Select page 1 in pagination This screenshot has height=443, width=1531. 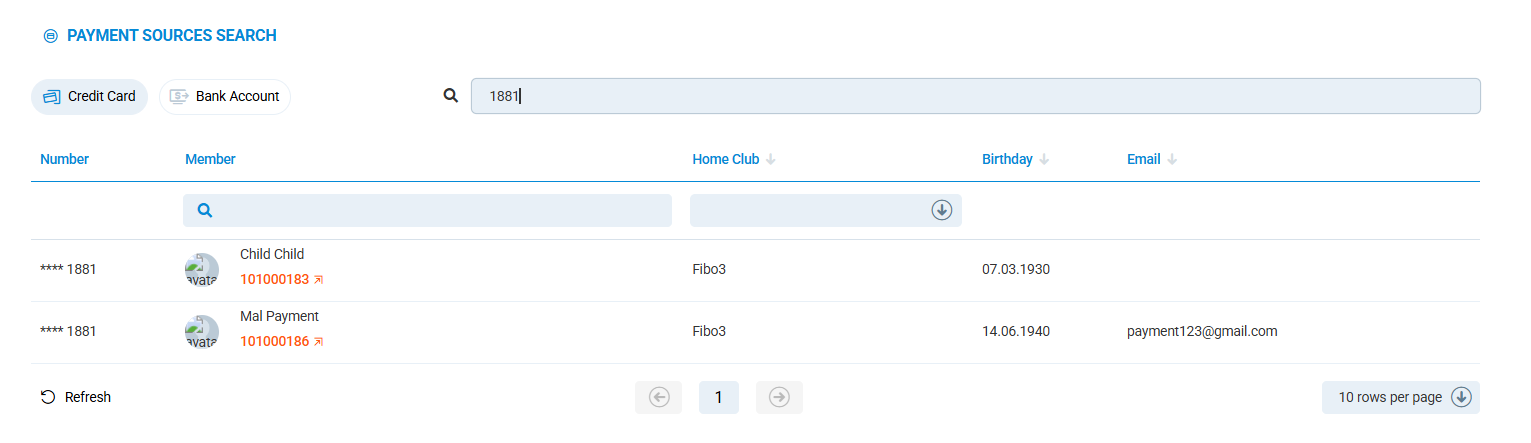point(718,397)
